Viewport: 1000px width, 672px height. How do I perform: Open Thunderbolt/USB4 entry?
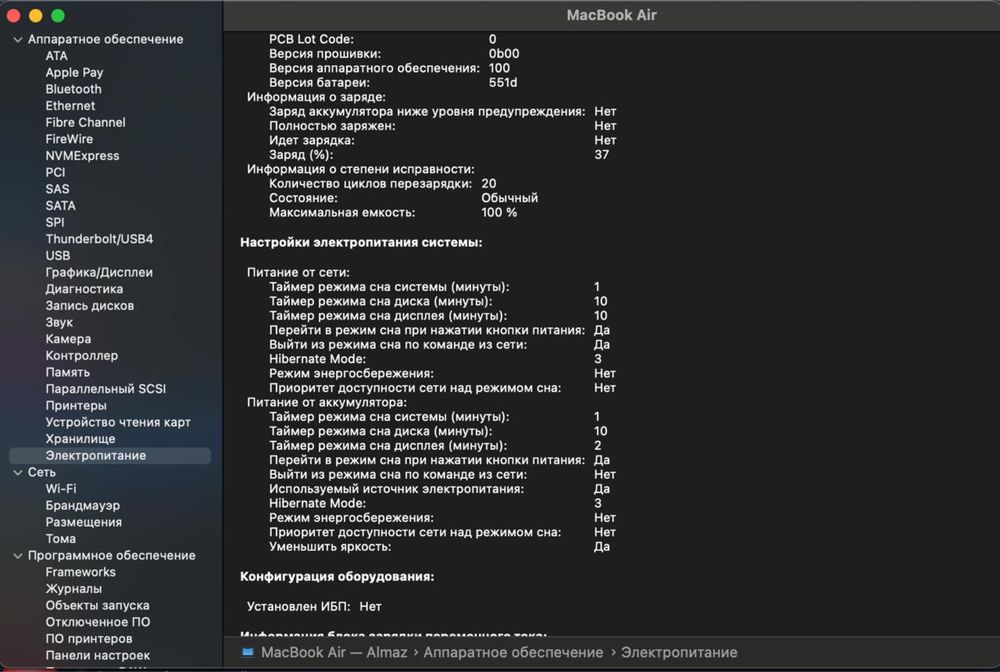[99, 239]
